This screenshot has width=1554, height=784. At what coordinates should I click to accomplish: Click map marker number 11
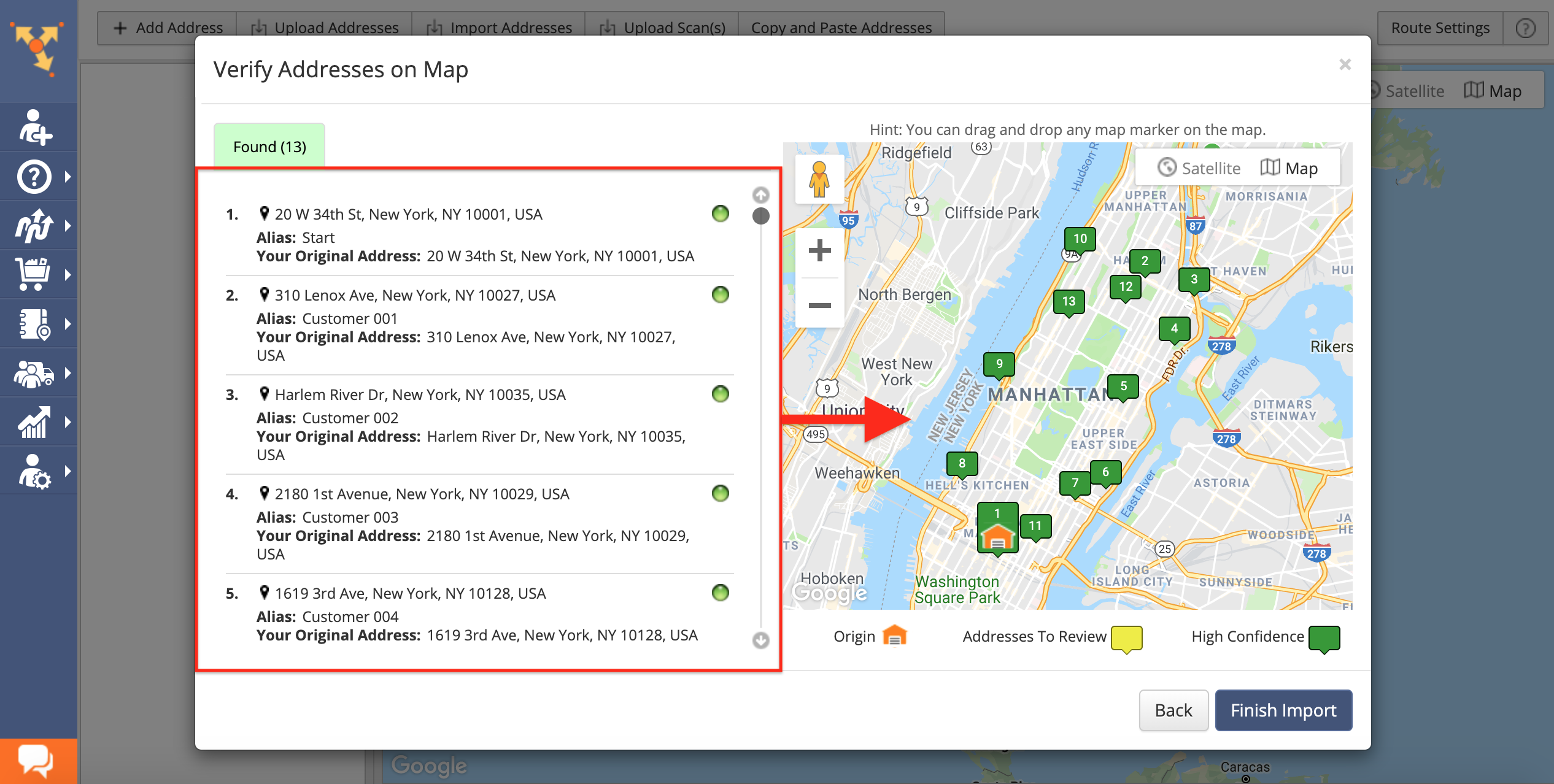(x=1035, y=527)
